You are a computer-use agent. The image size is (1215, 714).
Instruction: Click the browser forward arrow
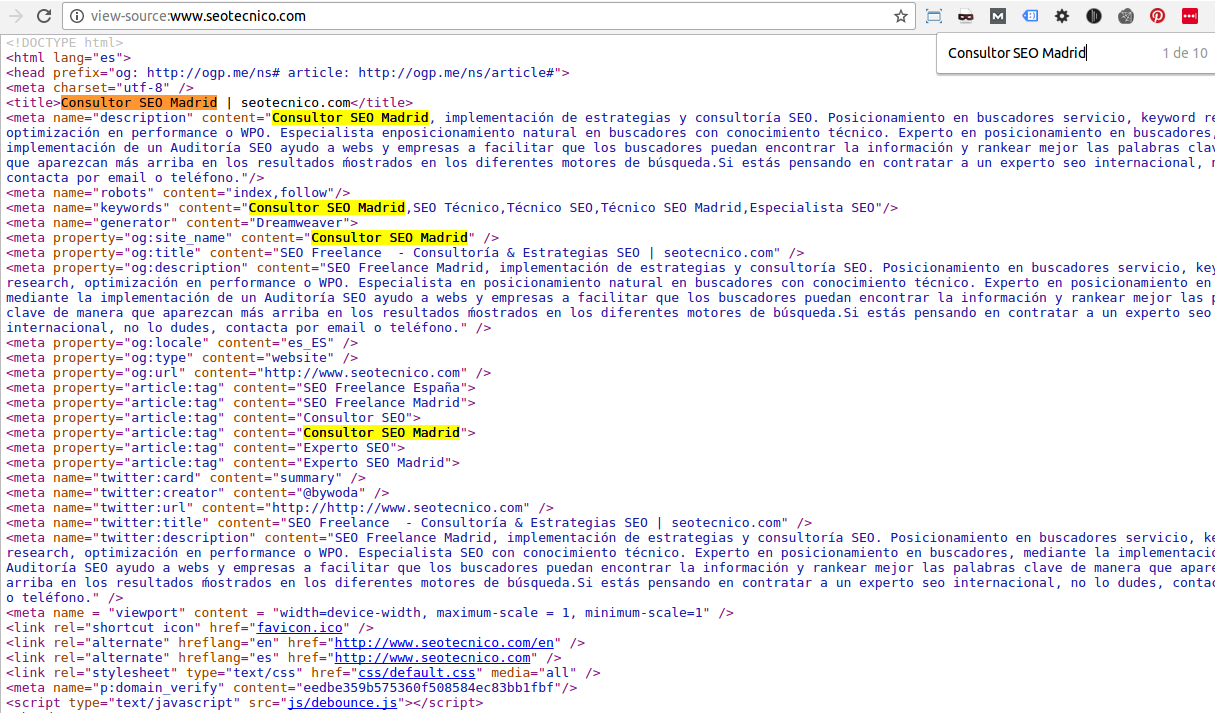(x=15, y=16)
